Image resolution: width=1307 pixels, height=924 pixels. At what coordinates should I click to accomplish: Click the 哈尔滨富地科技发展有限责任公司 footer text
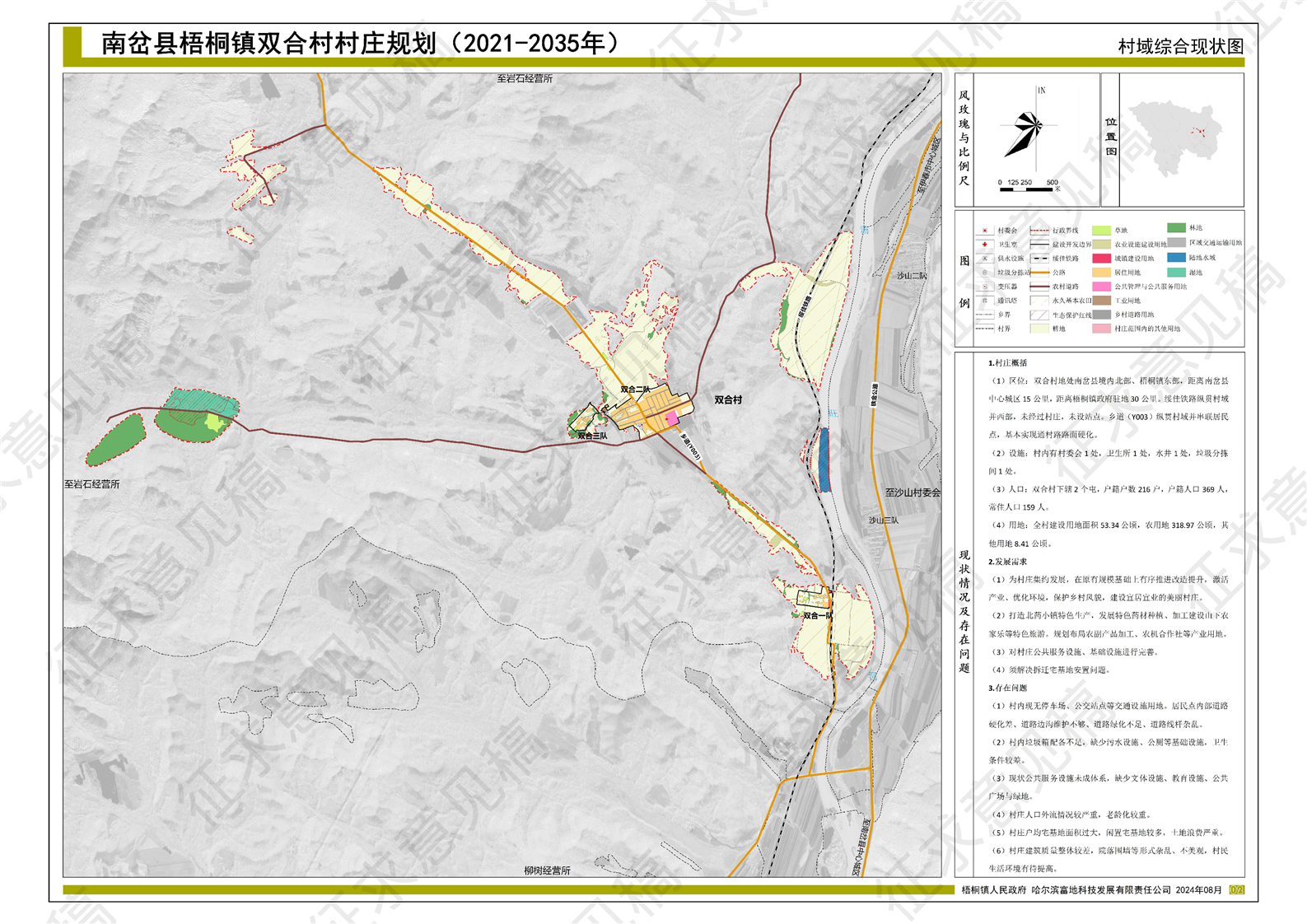coord(1102,890)
